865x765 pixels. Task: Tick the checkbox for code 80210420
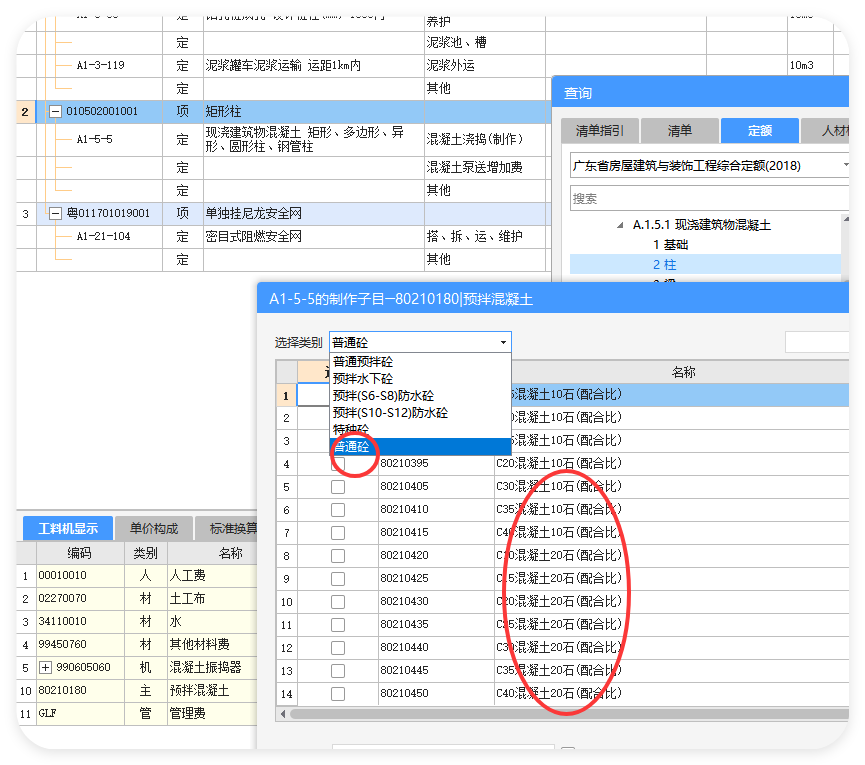click(338, 556)
